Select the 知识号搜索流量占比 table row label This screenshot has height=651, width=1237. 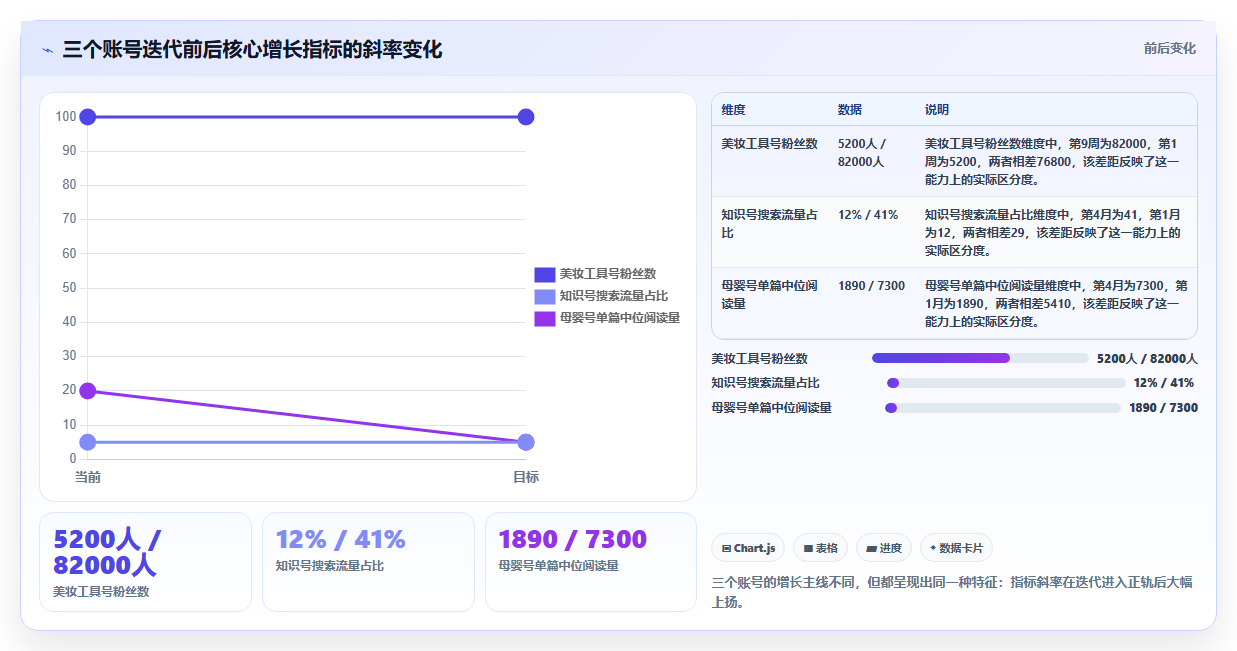[x=769, y=224]
